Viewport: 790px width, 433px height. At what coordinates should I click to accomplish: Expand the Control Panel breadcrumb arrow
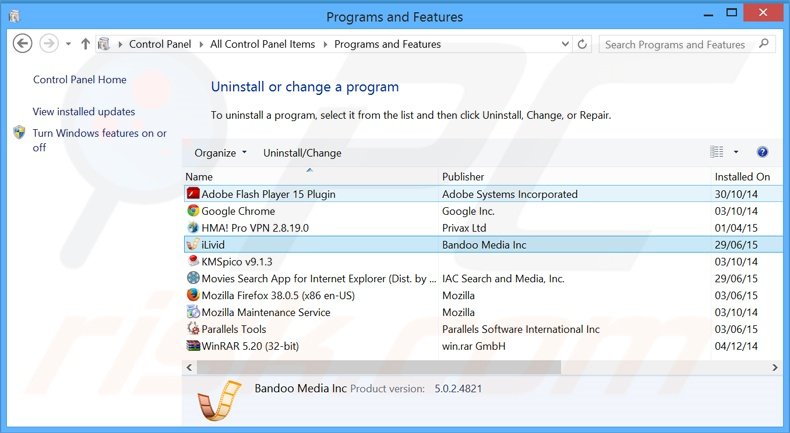tap(201, 44)
